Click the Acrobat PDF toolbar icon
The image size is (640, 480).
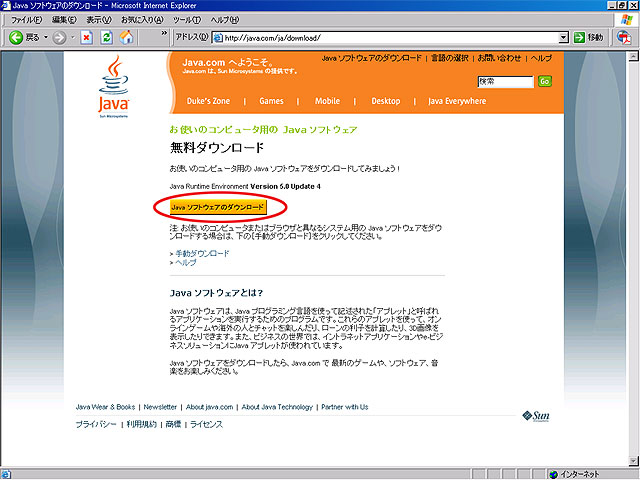pos(624,38)
